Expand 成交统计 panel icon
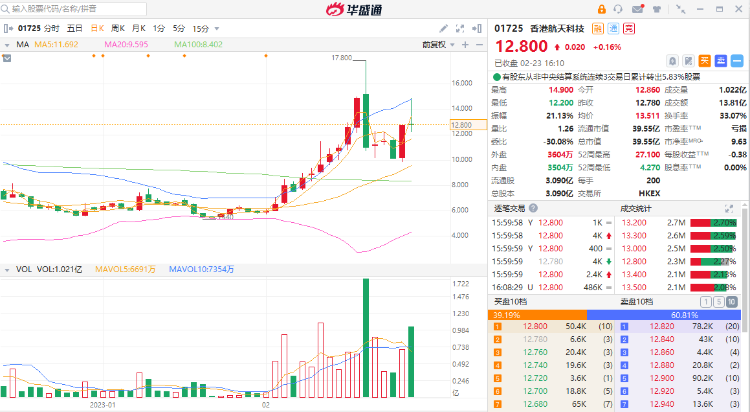 [729, 209]
